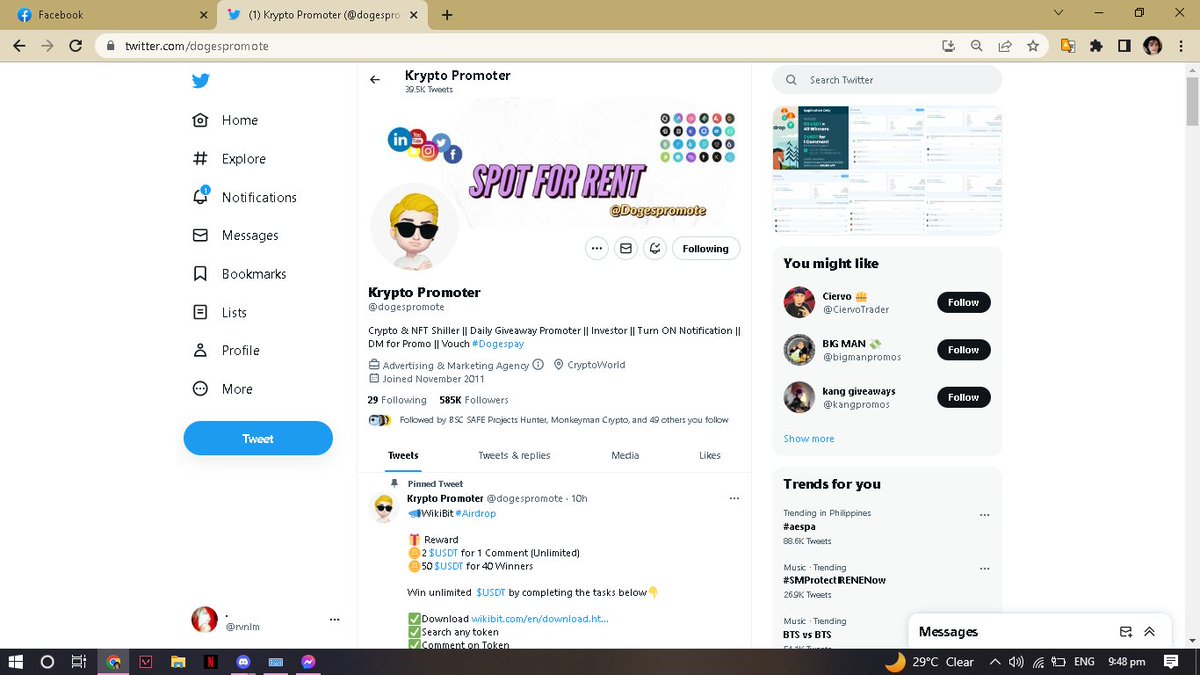Go back with the profile back arrow
The image size is (1200, 675).
375,80
